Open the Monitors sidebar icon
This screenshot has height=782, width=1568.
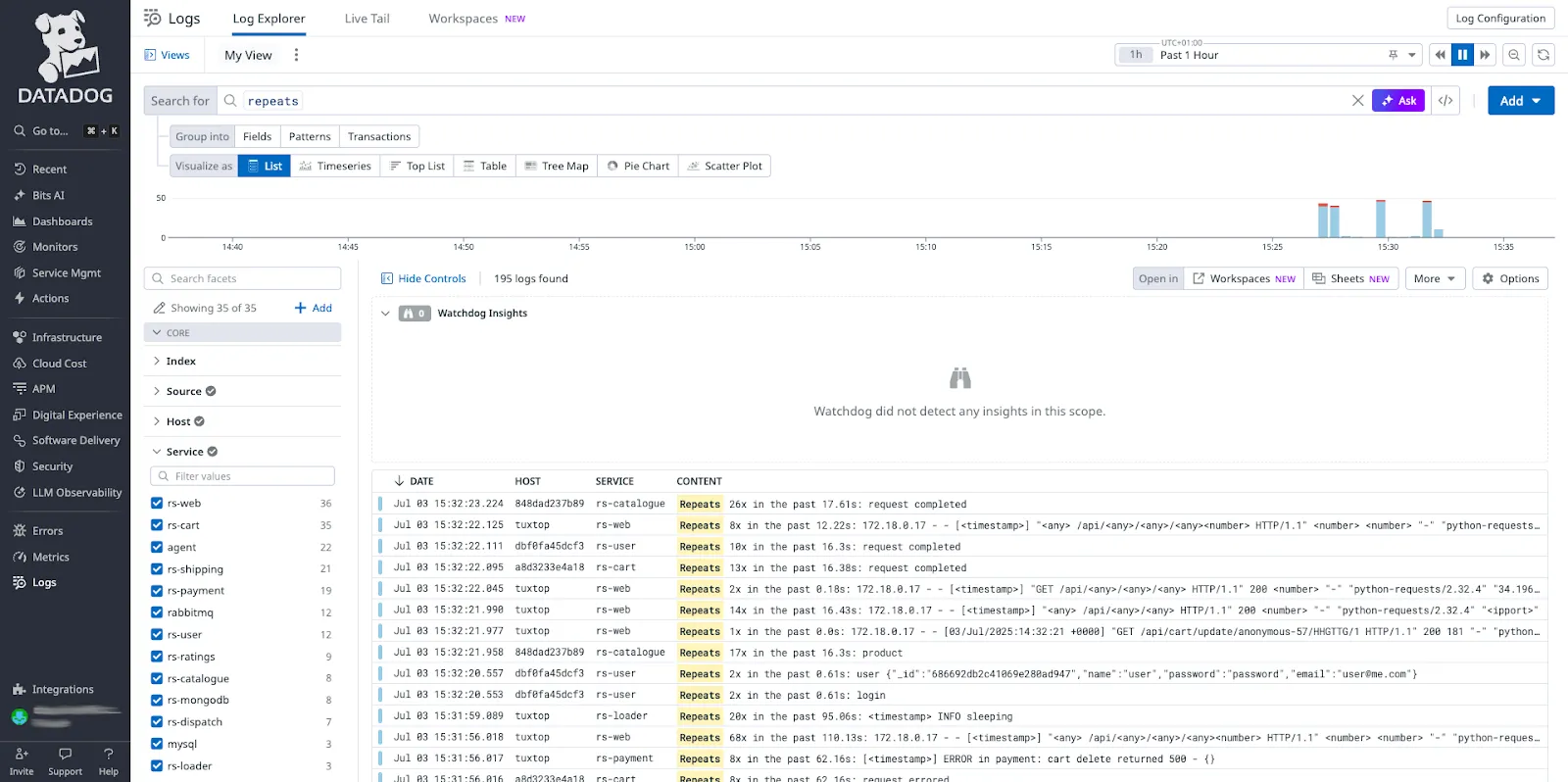point(20,247)
